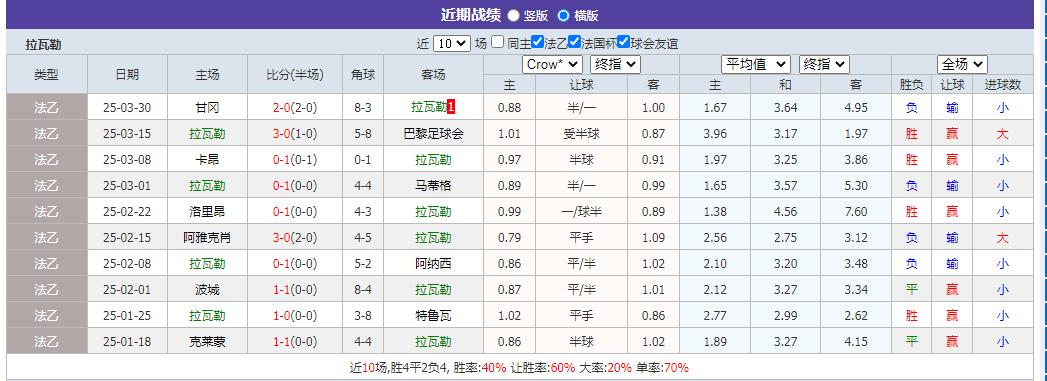Open the 终指 dropdown beside 平均值
The width and height of the screenshot is (1047, 381).
(x=824, y=64)
